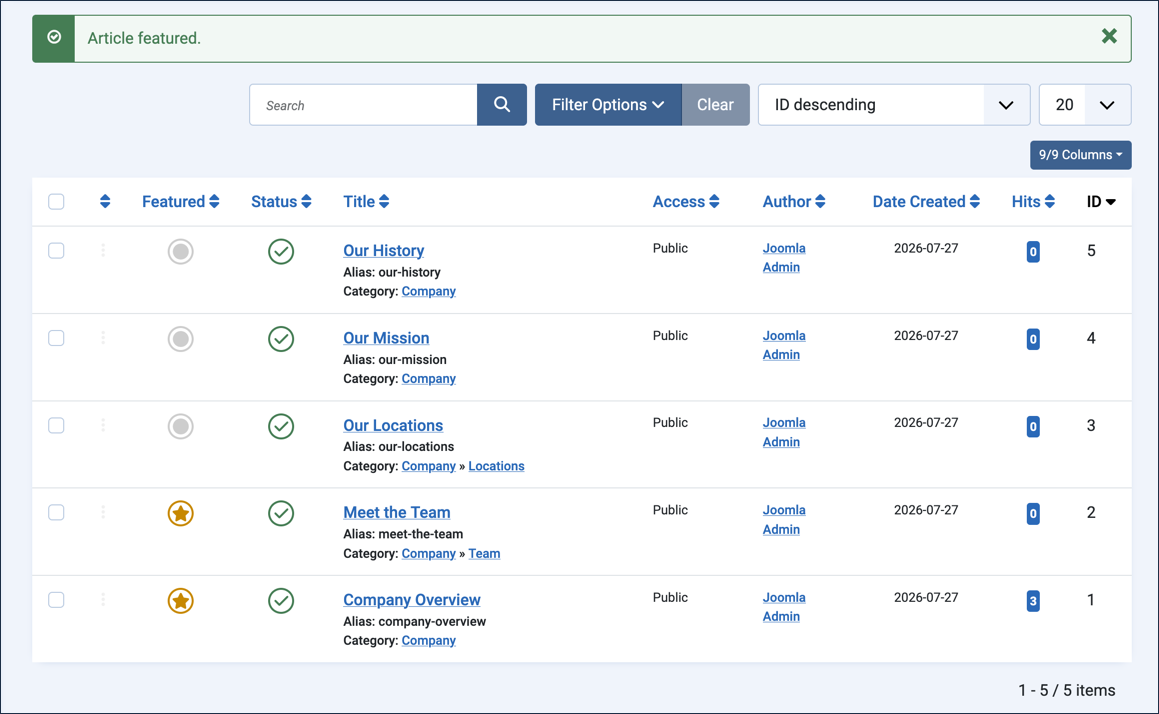The width and height of the screenshot is (1159, 714).
Task: Sort table by Title column
Action: [x=366, y=202]
